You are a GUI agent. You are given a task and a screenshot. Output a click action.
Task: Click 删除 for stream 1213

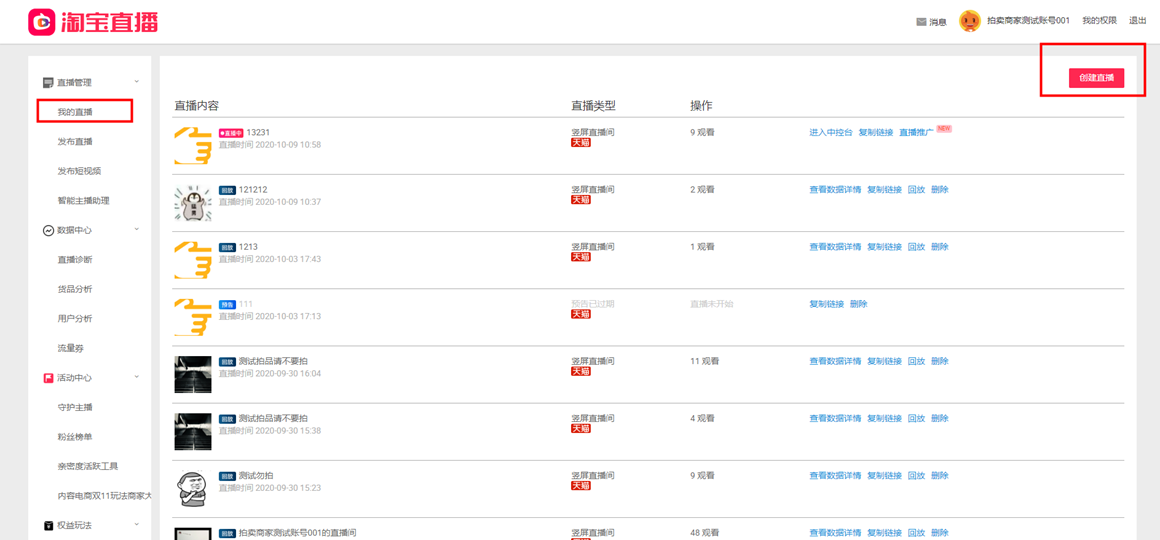click(940, 246)
